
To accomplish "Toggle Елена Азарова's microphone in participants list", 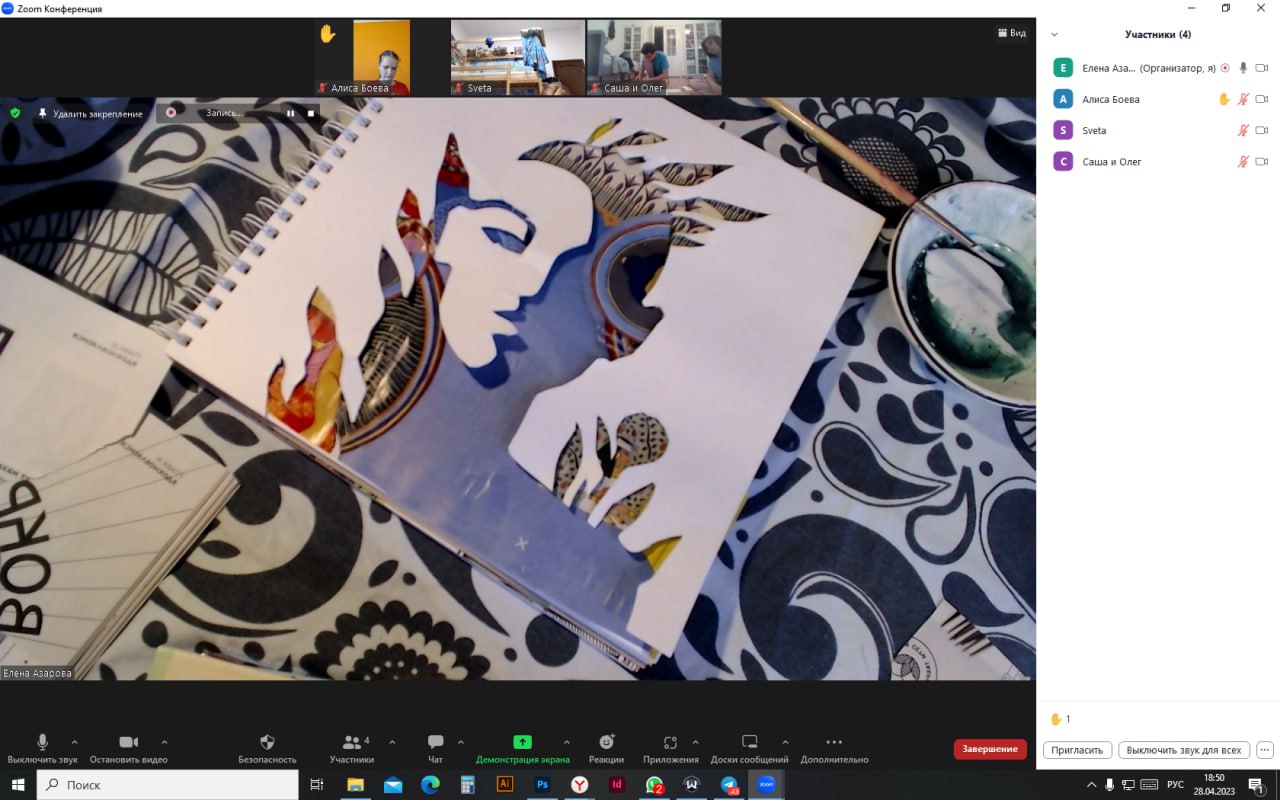I will 1243,68.
